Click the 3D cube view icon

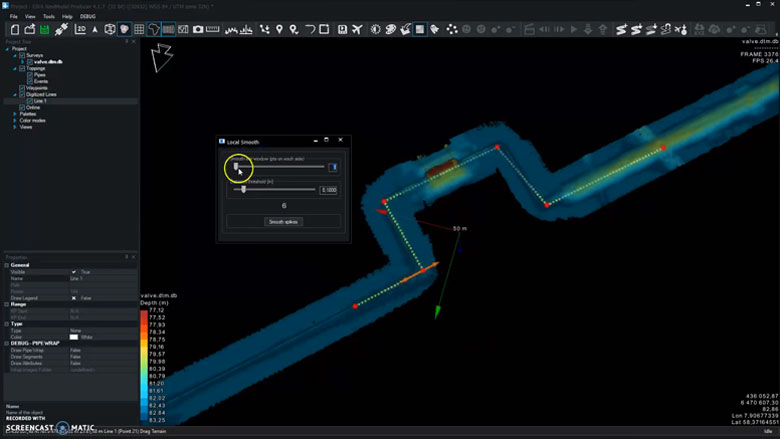109,30
